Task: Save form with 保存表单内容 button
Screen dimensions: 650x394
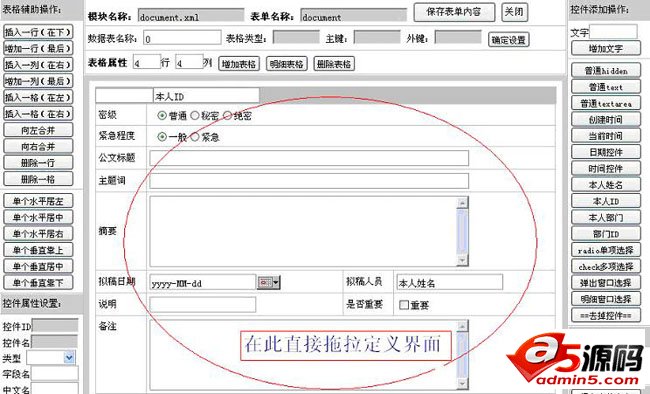Action: pyautogui.click(x=454, y=12)
